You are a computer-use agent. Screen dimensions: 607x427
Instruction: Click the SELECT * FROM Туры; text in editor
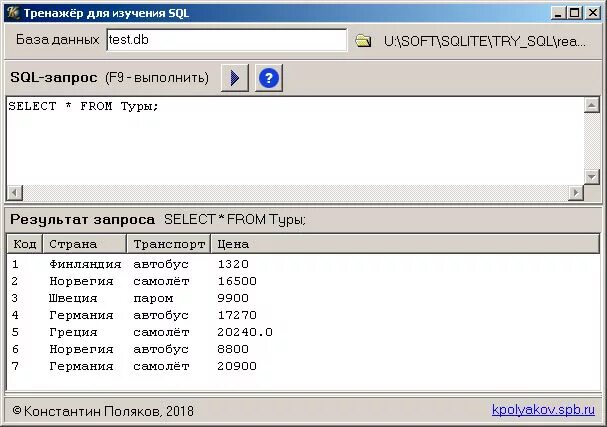pyautogui.click(x=84, y=106)
